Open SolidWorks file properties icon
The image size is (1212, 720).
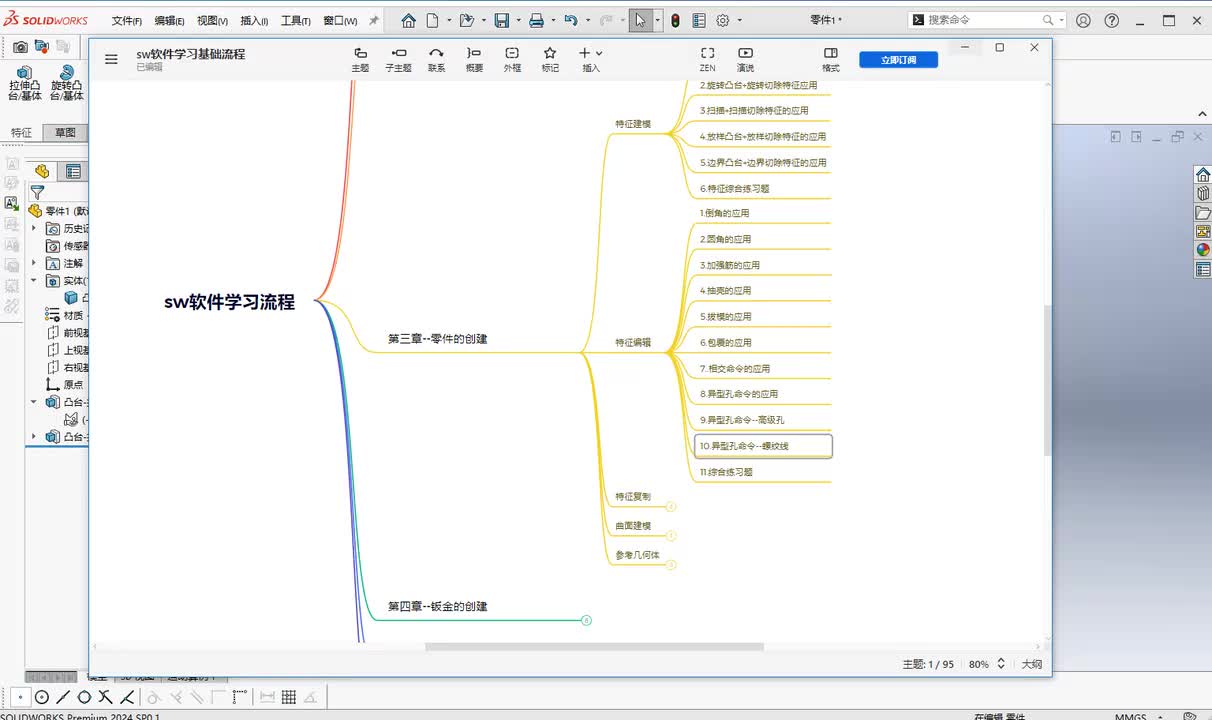tap(699, 20)
